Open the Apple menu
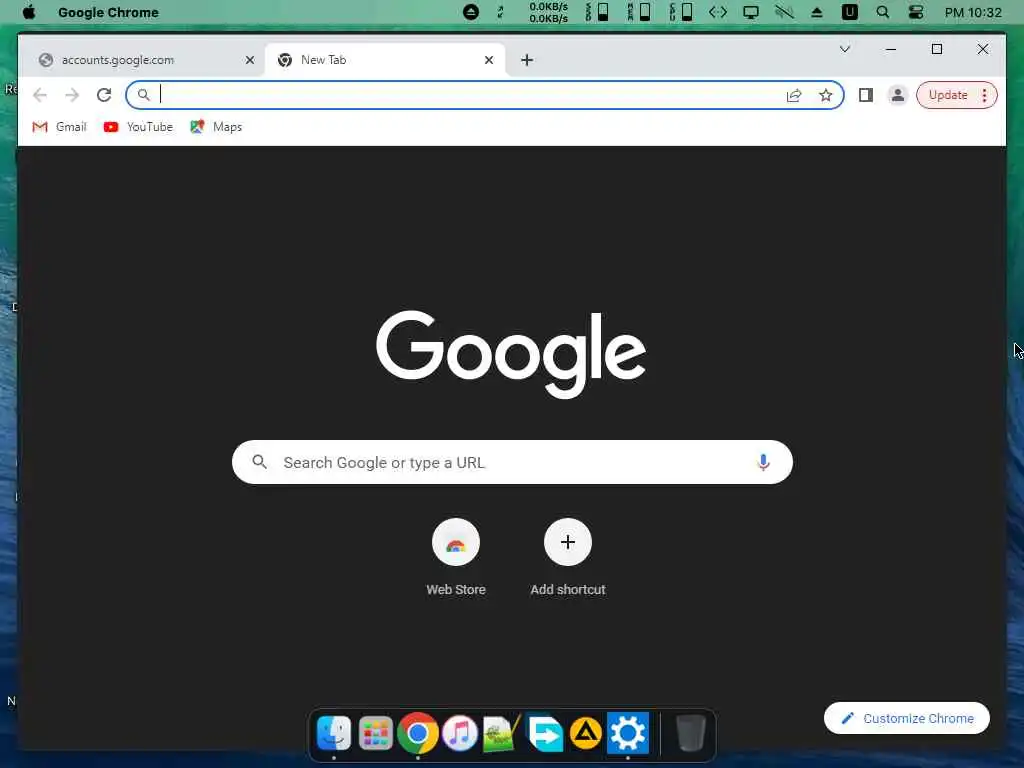The width and height of the screenshot is (1024, 768). (29, 12)
